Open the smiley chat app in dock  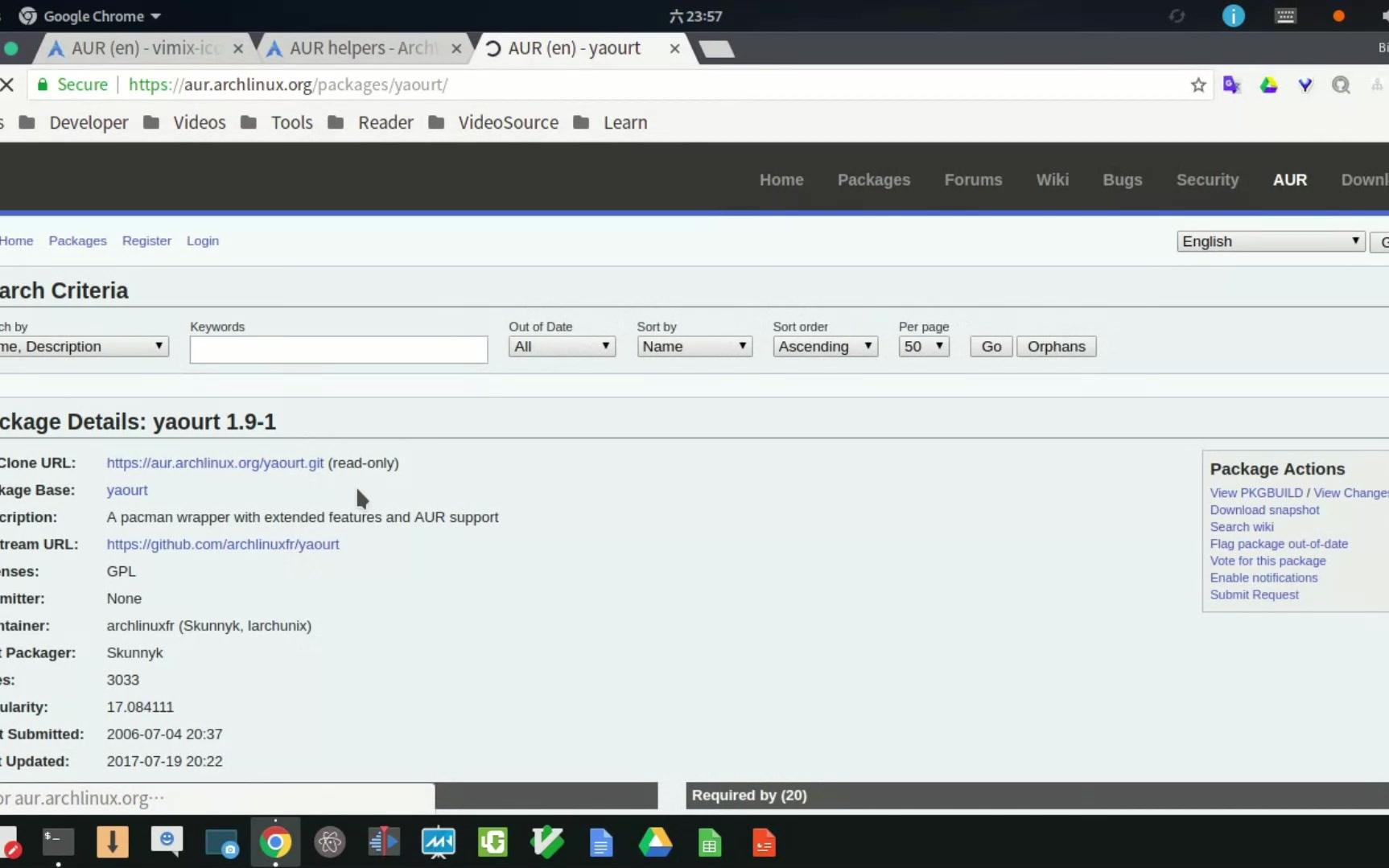pos(167,842)
